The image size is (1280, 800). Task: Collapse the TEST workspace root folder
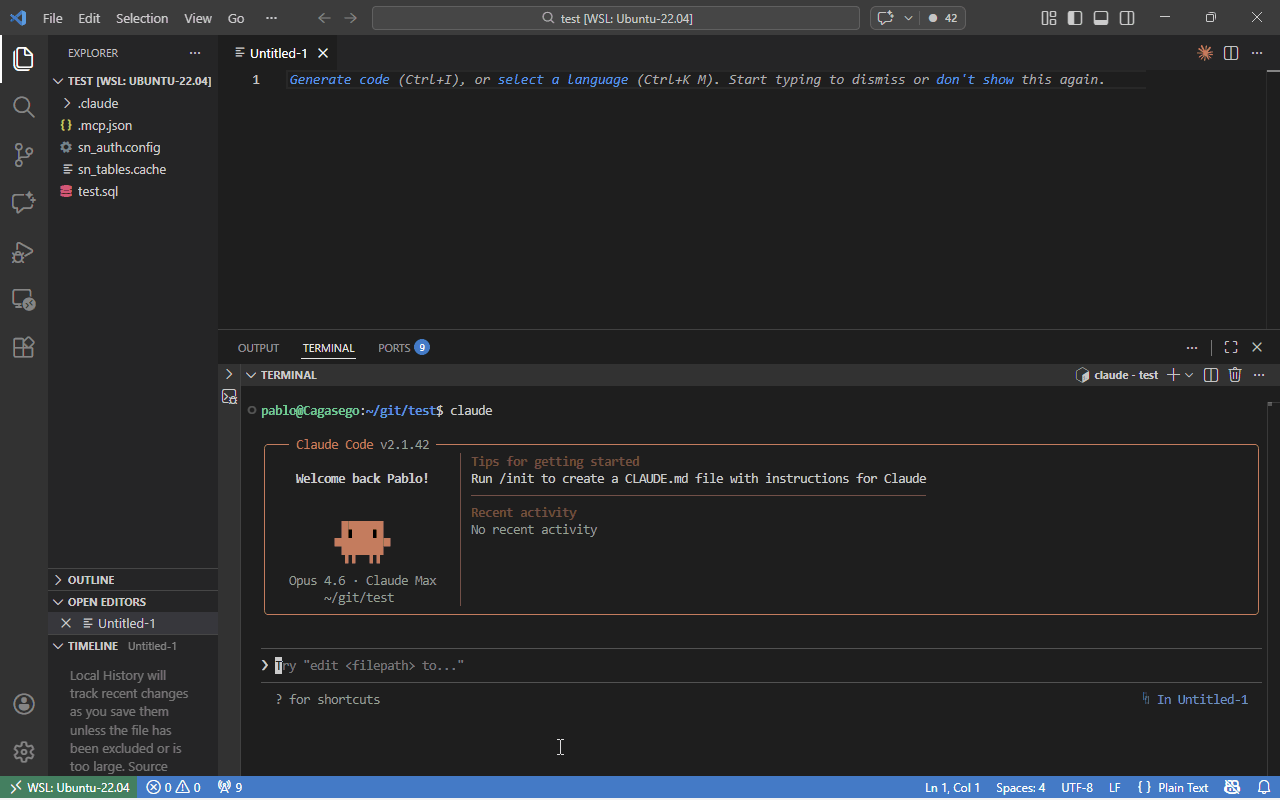coord(133,81)
